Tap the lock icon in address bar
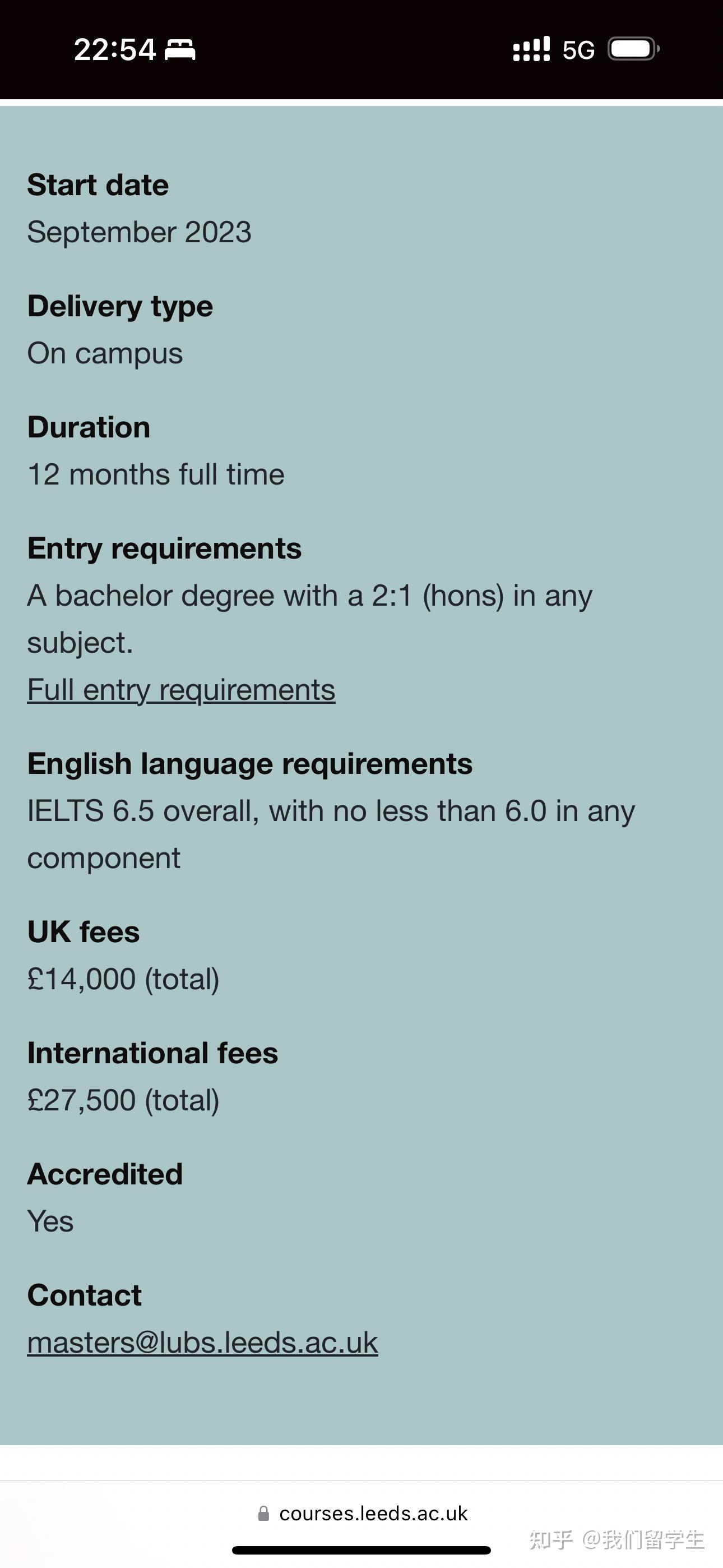Screen dimensions: 723x1568 click(263, 1513)
